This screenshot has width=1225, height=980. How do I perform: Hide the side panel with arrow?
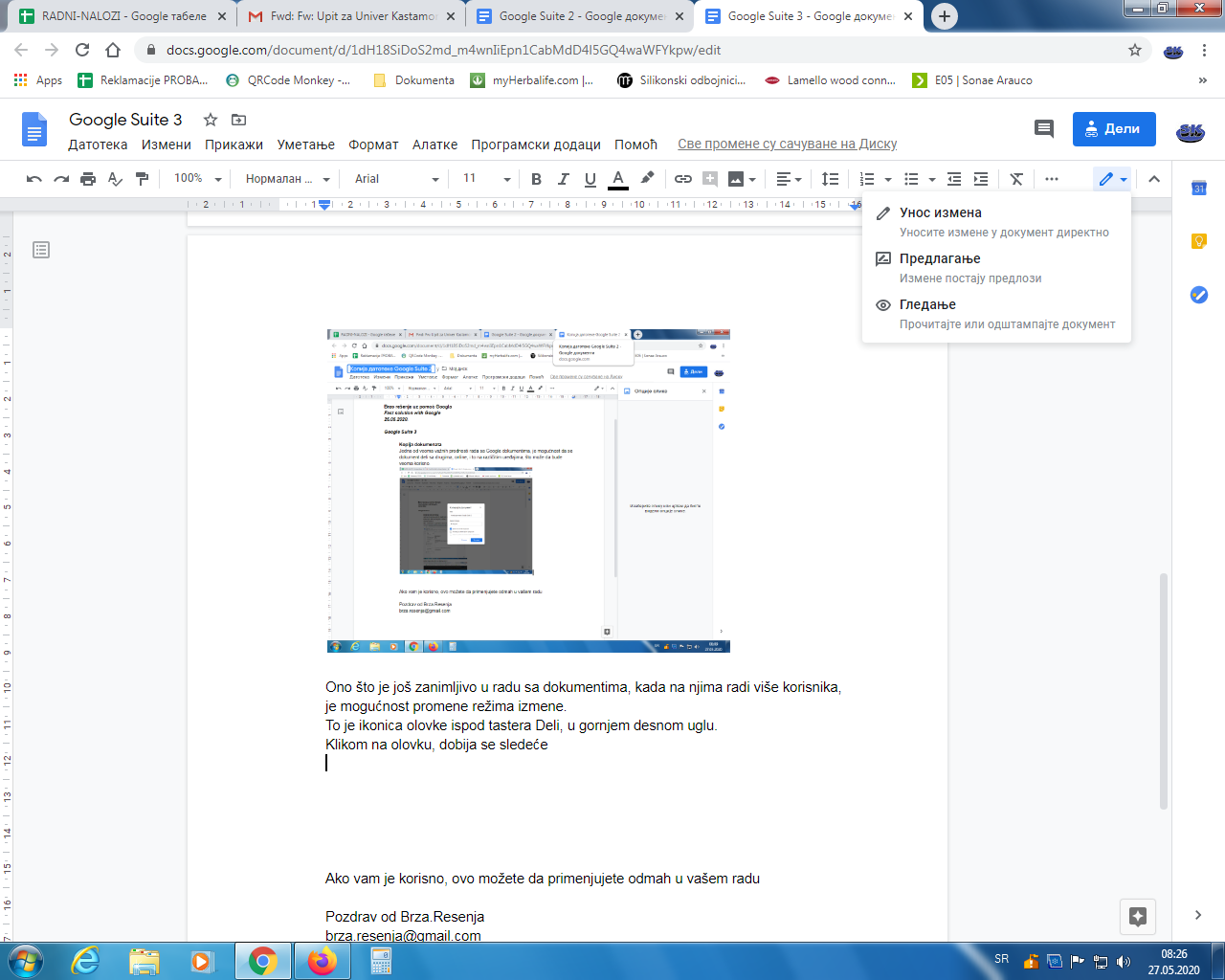(1198, 915)
